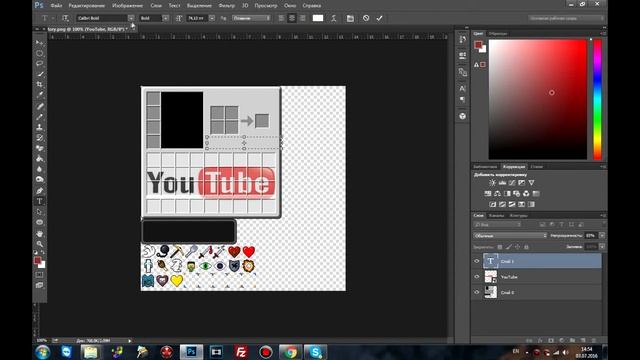Screen dimensions: 640x360
Task: Open anti-aliasing method dropdown
Action: (251, 18)
